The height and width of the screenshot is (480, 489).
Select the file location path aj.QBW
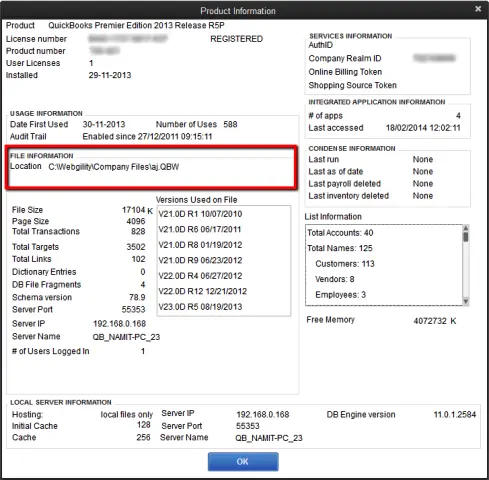(114, 167)
